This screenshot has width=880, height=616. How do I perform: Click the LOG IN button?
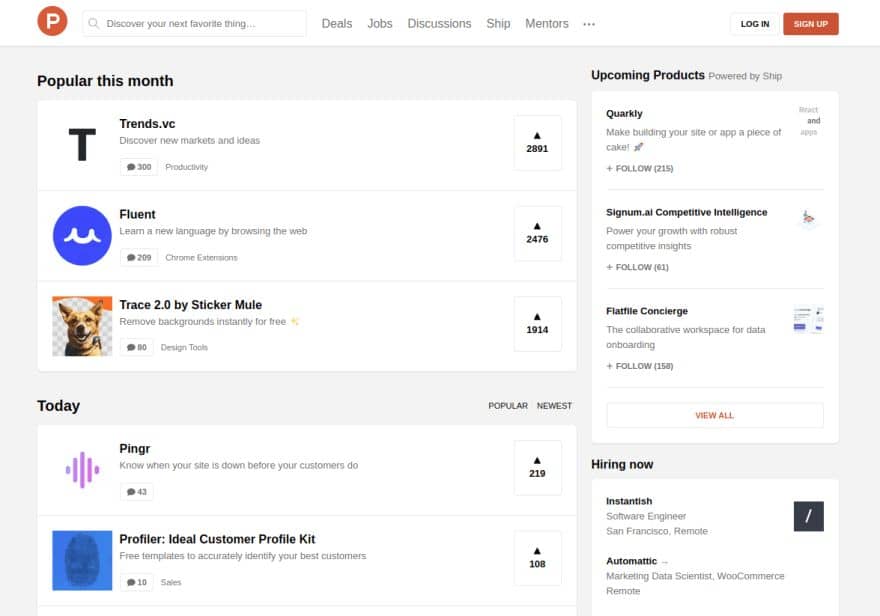pyautogui.click(x=755, y=24)
